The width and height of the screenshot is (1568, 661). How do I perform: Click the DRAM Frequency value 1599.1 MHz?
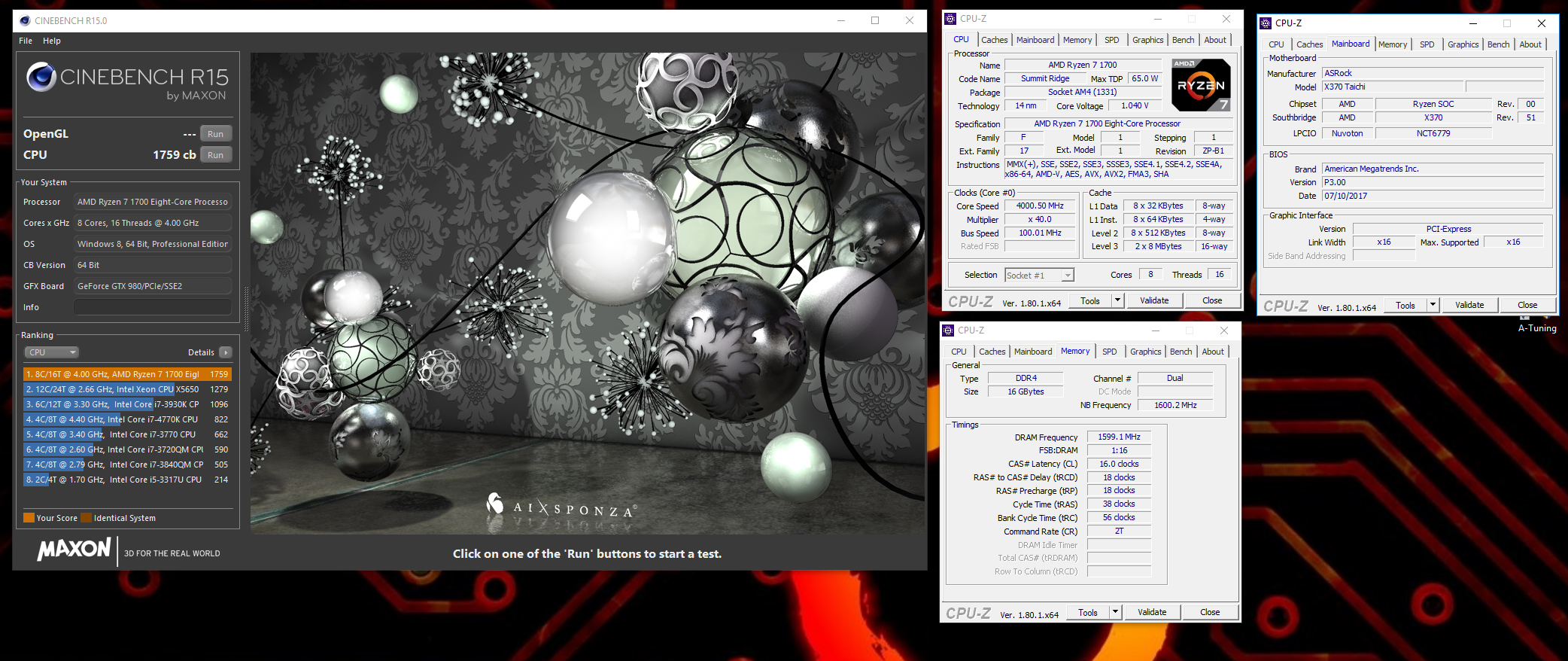point(1119,437)
